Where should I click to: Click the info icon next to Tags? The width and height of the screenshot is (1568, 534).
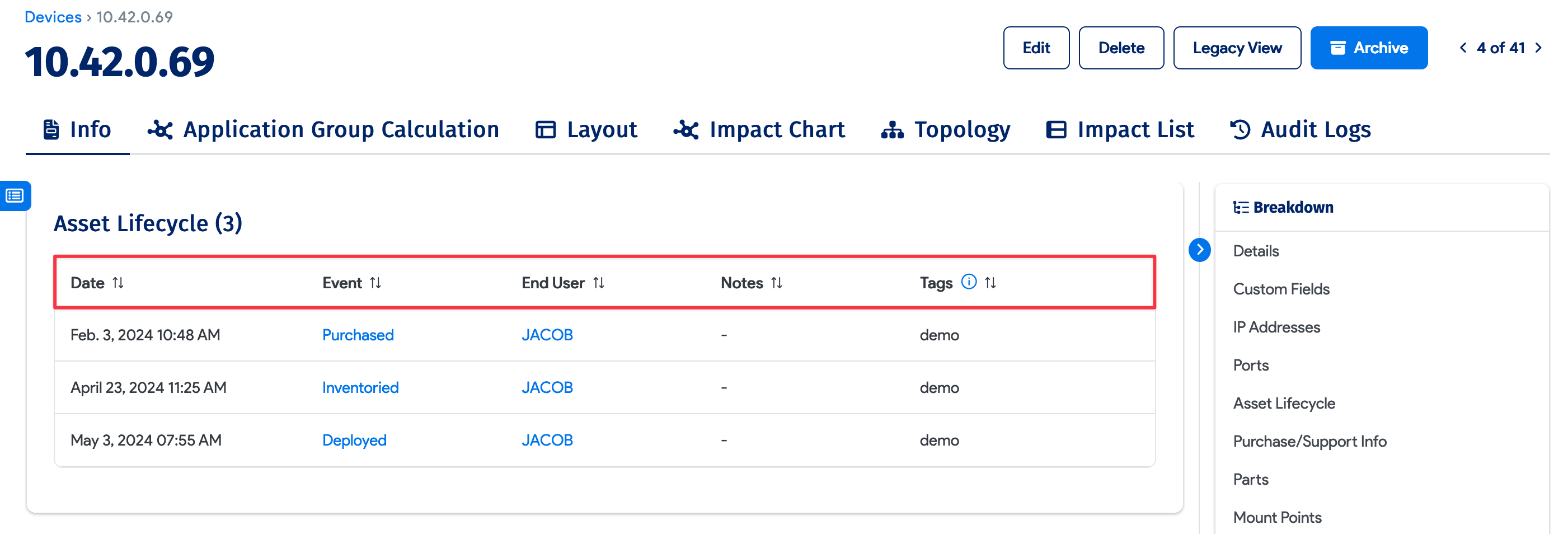point(969,282)
